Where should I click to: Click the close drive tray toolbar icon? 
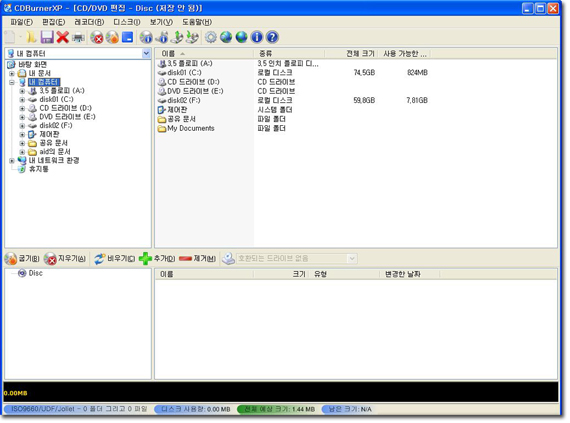point(193,37)
